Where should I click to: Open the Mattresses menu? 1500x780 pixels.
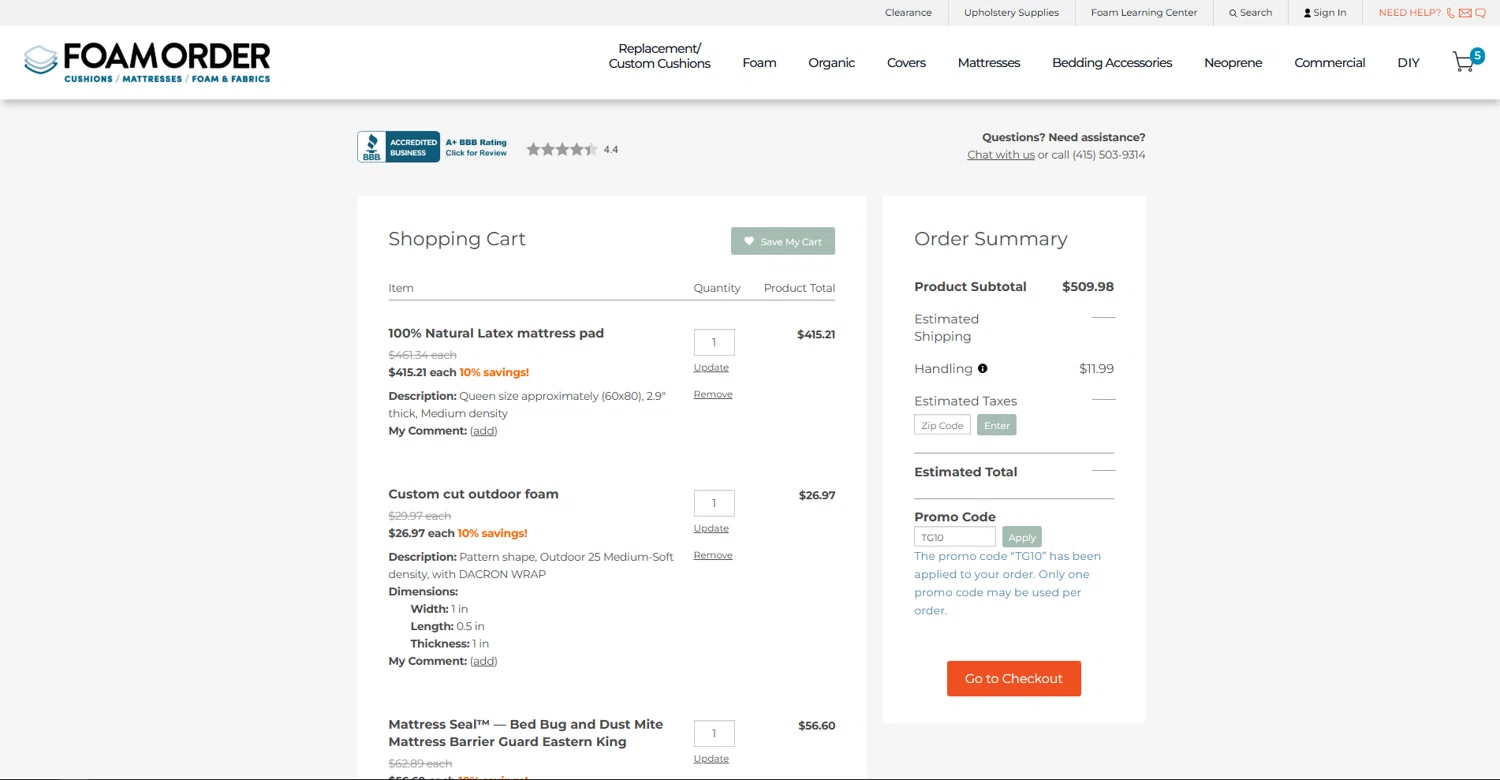click(989, 62)
